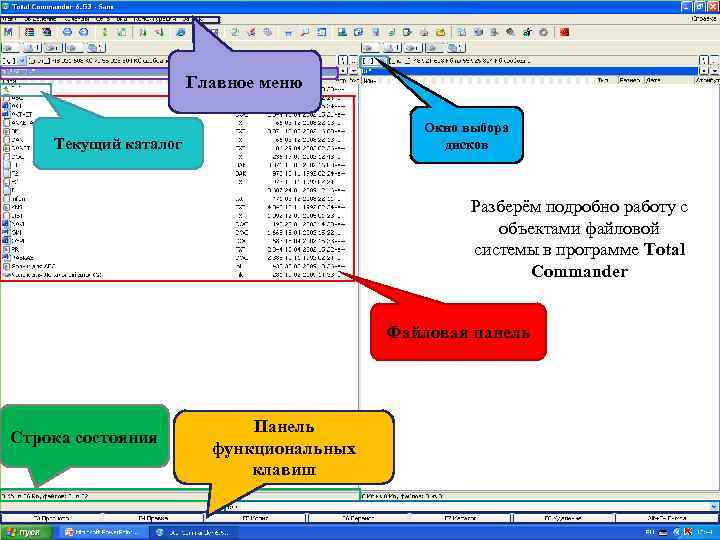720x540 pixels.
Task: Open right panel directory history arrow
Action: [x=714, y=71]
